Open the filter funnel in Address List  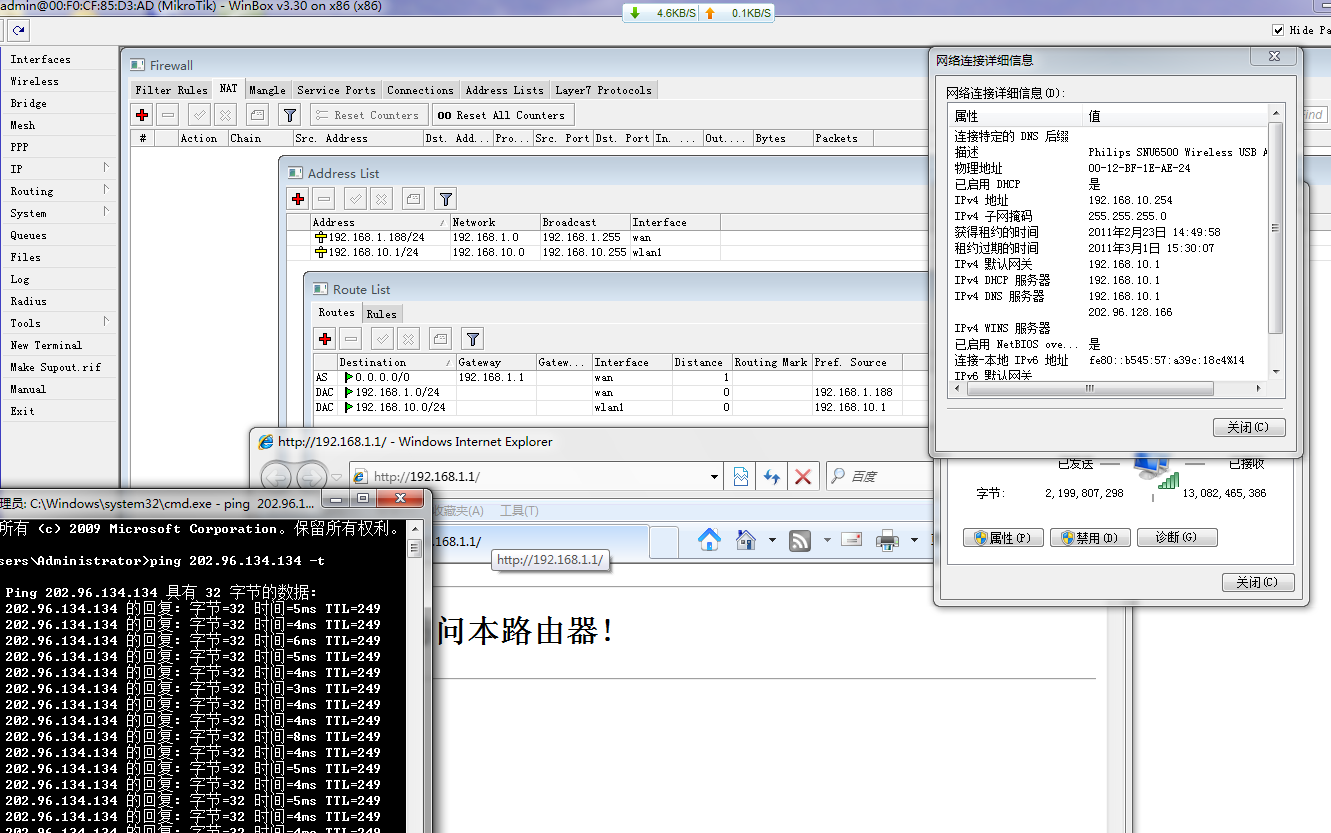click(446, 199)
